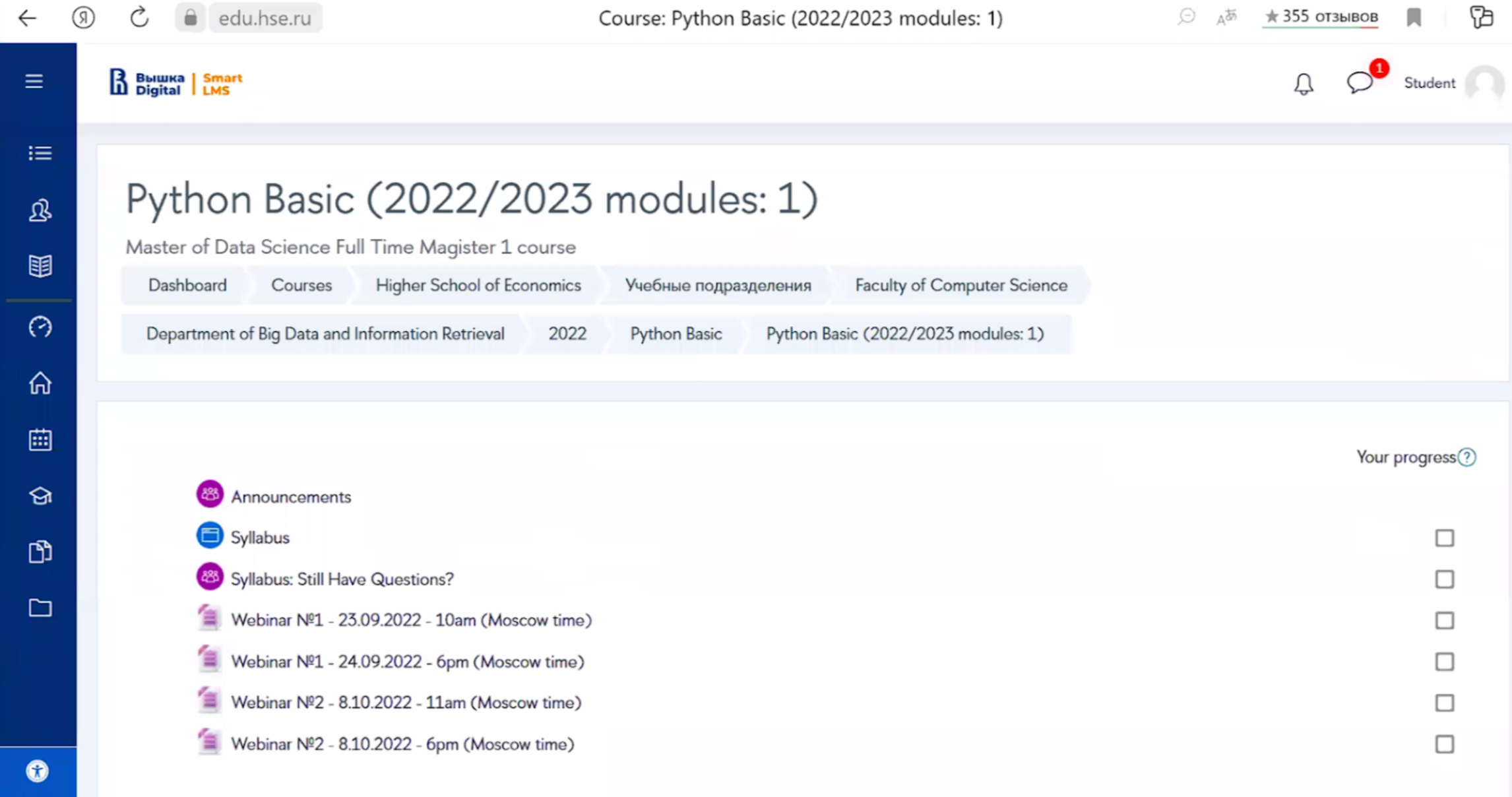
Task: Click the Вышка Digital Smart LMS logo
Action: (176, 83)
